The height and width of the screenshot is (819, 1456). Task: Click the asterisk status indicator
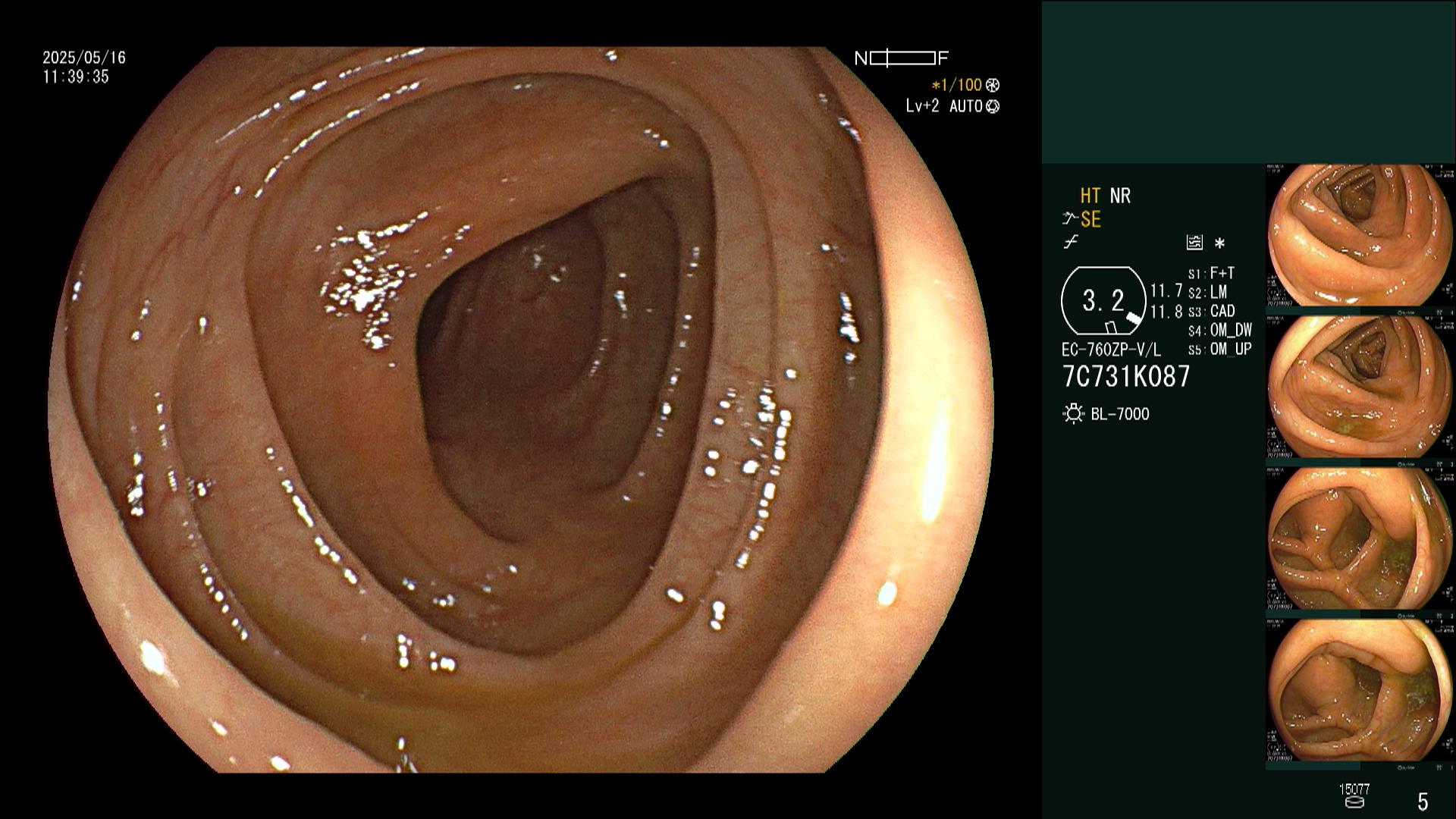pos(1219,243)
